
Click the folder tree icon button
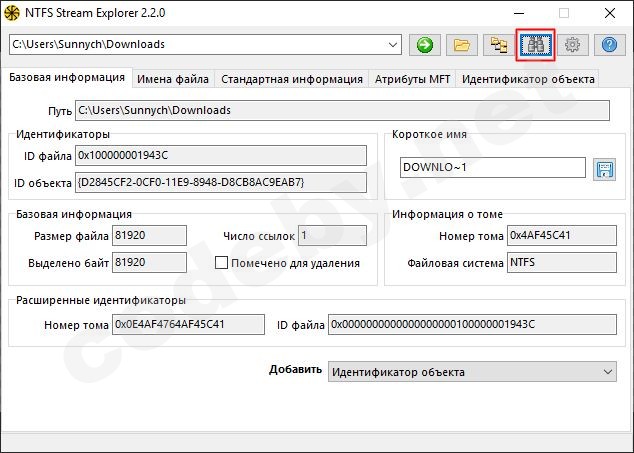497,45
